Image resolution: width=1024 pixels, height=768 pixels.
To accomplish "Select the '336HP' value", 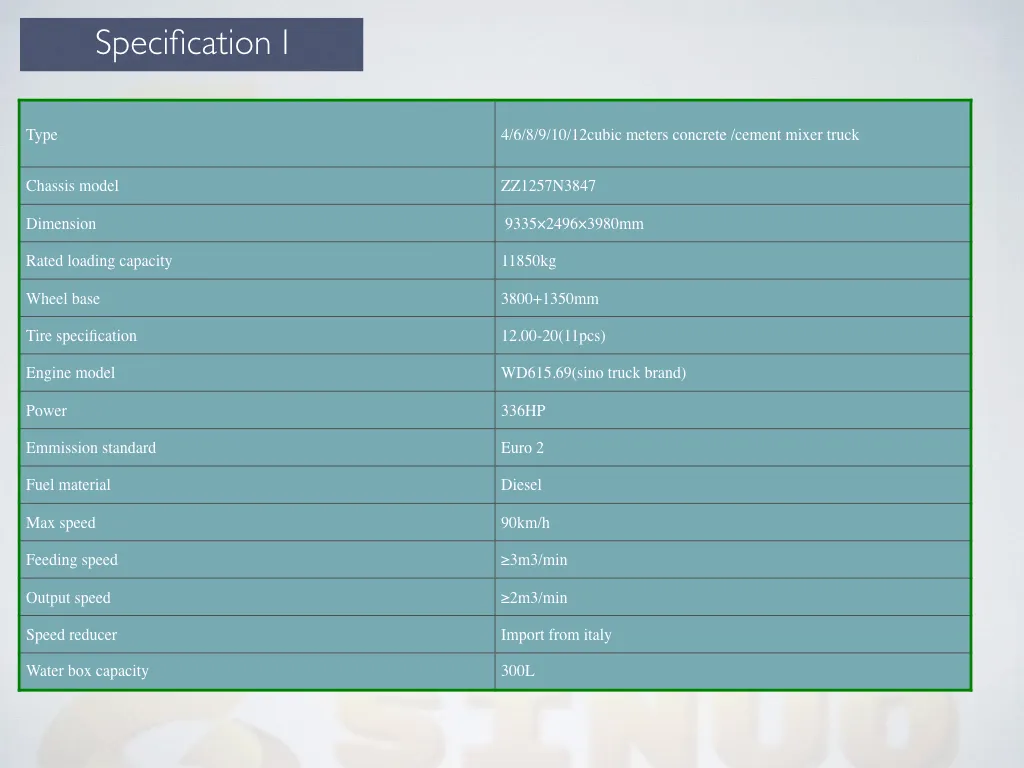I will [x=523, y=411].
